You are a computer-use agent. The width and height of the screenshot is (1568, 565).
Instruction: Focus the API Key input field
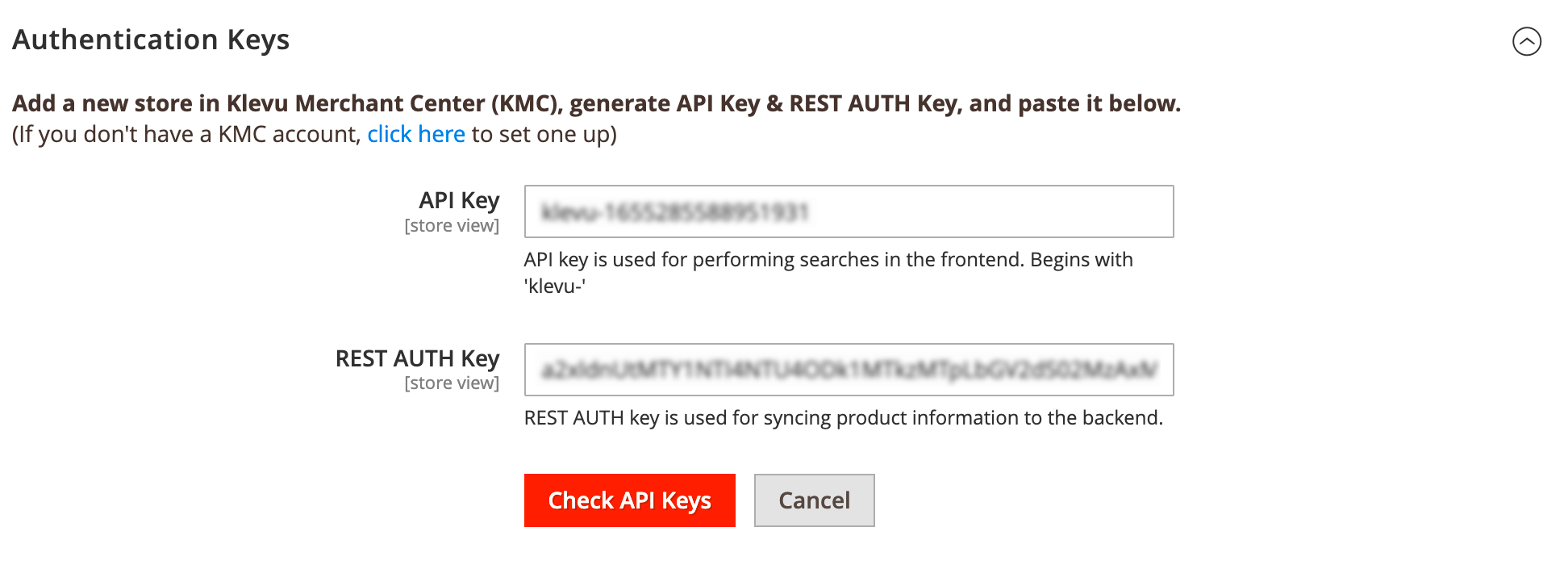tap(849, 211)
